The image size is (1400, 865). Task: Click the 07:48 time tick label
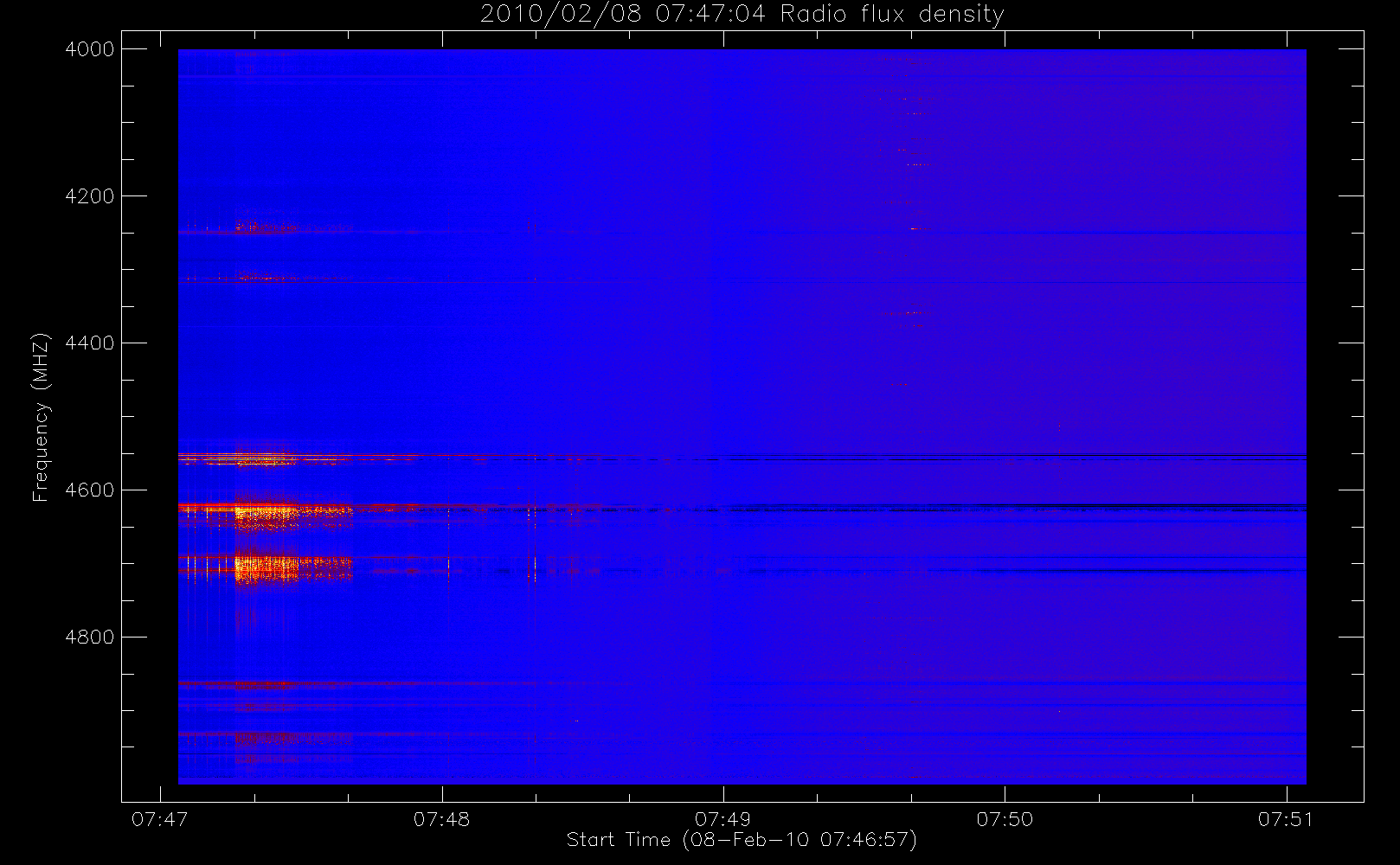coord(441,819)
